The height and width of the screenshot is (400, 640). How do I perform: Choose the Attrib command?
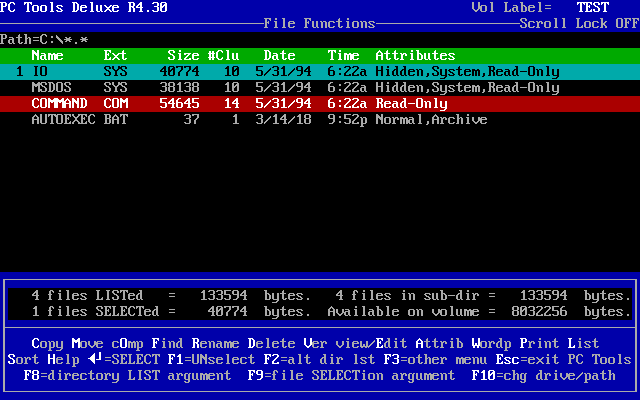[440, 344]
